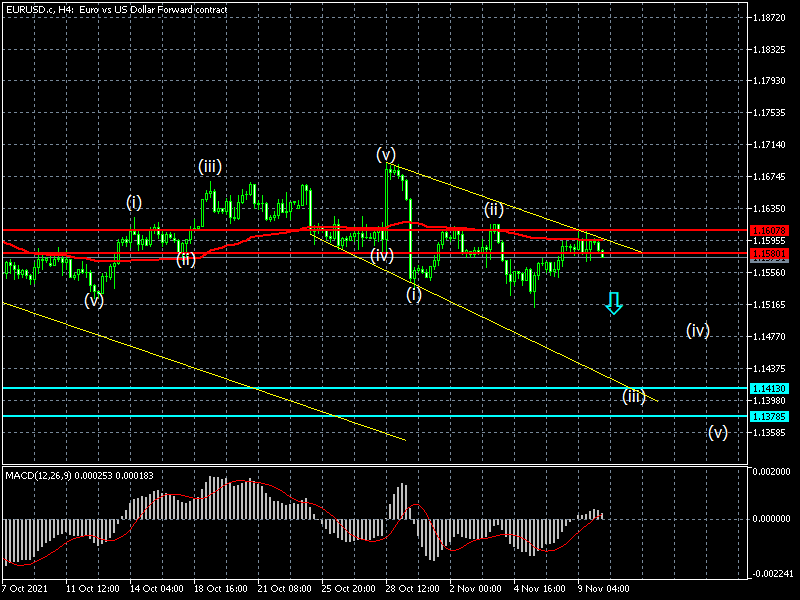
Task: Select the projected (iv) label right of the arrow
Action: point(698,330)
